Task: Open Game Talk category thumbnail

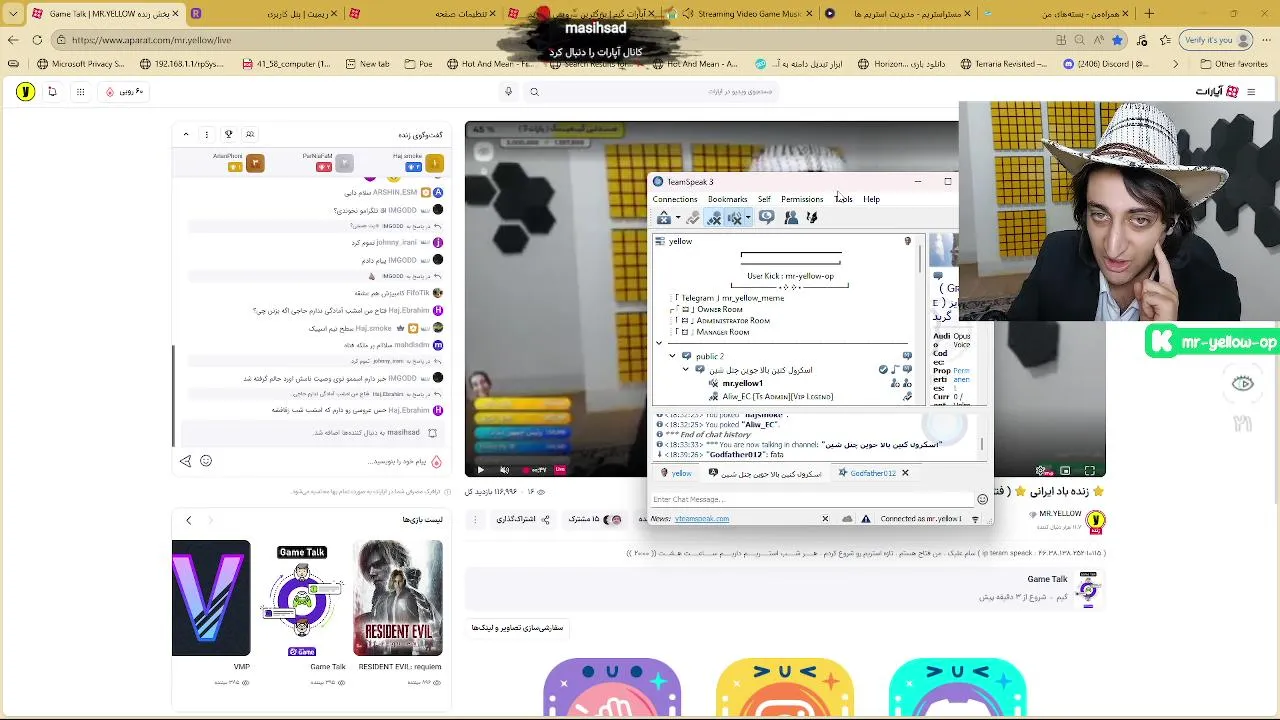Action: pos(302,598)
